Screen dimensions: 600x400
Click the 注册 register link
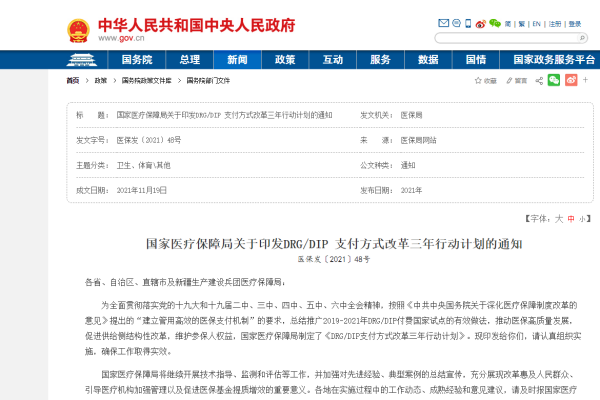(x=555, y=24)
